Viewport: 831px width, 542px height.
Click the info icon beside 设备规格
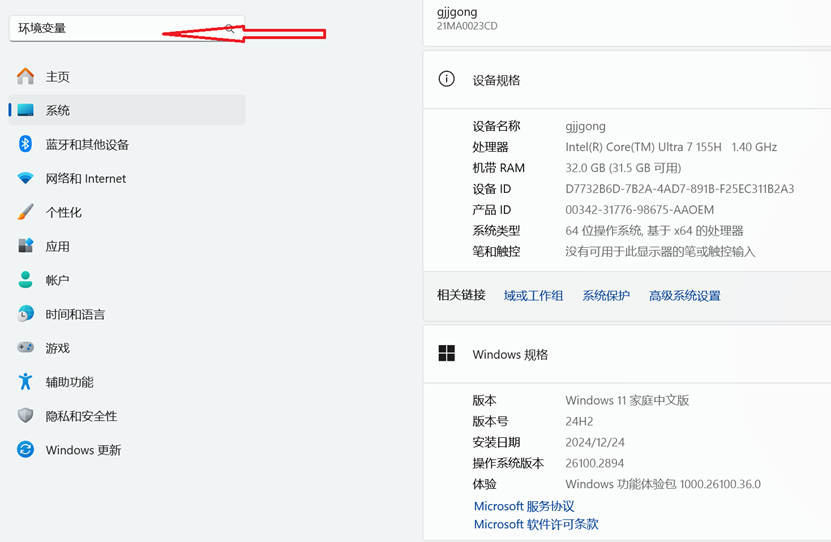(x=446, y=79)
